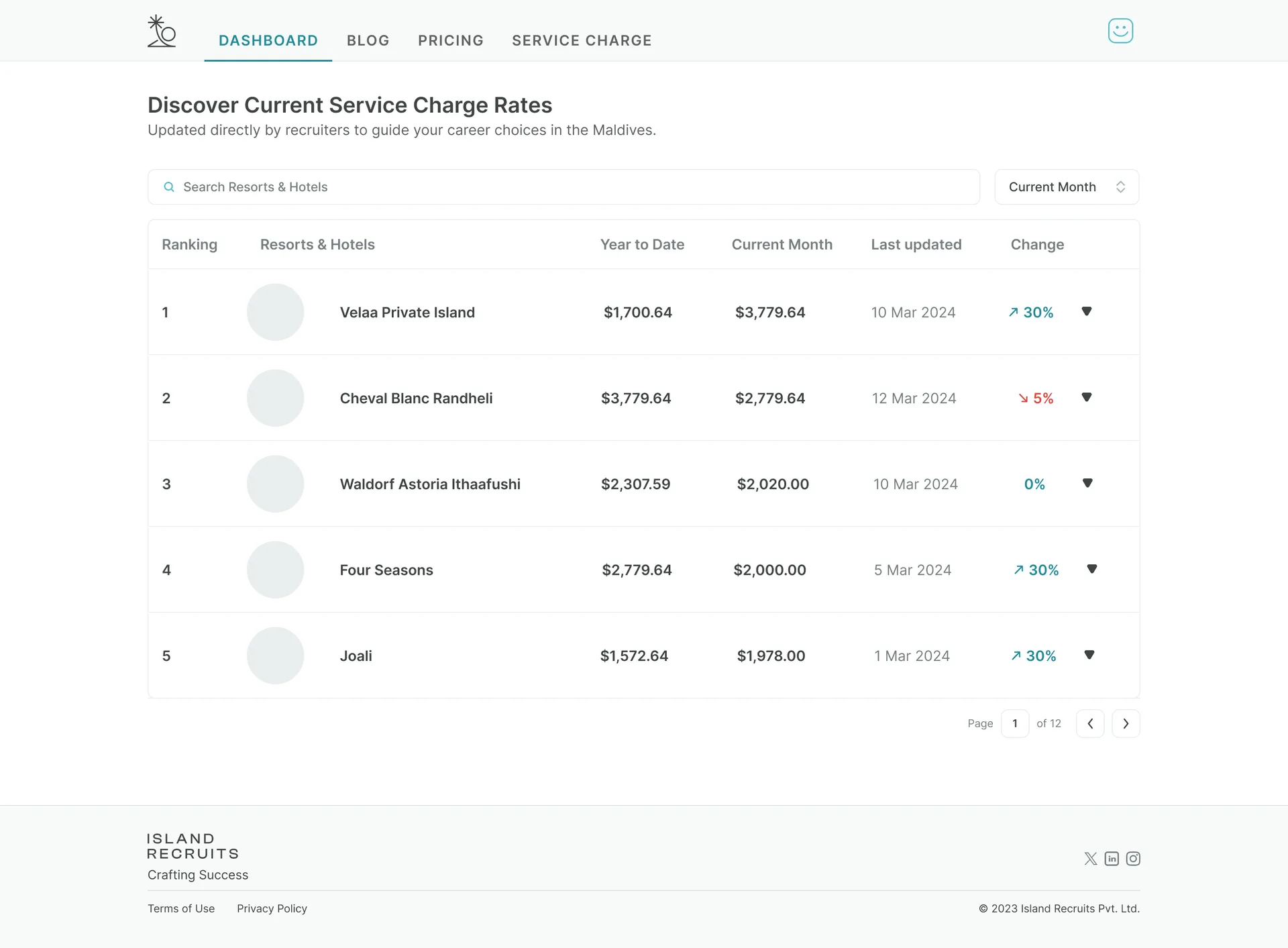Click the Current Month column header
1288x948 pixels.
click(782, 244)
